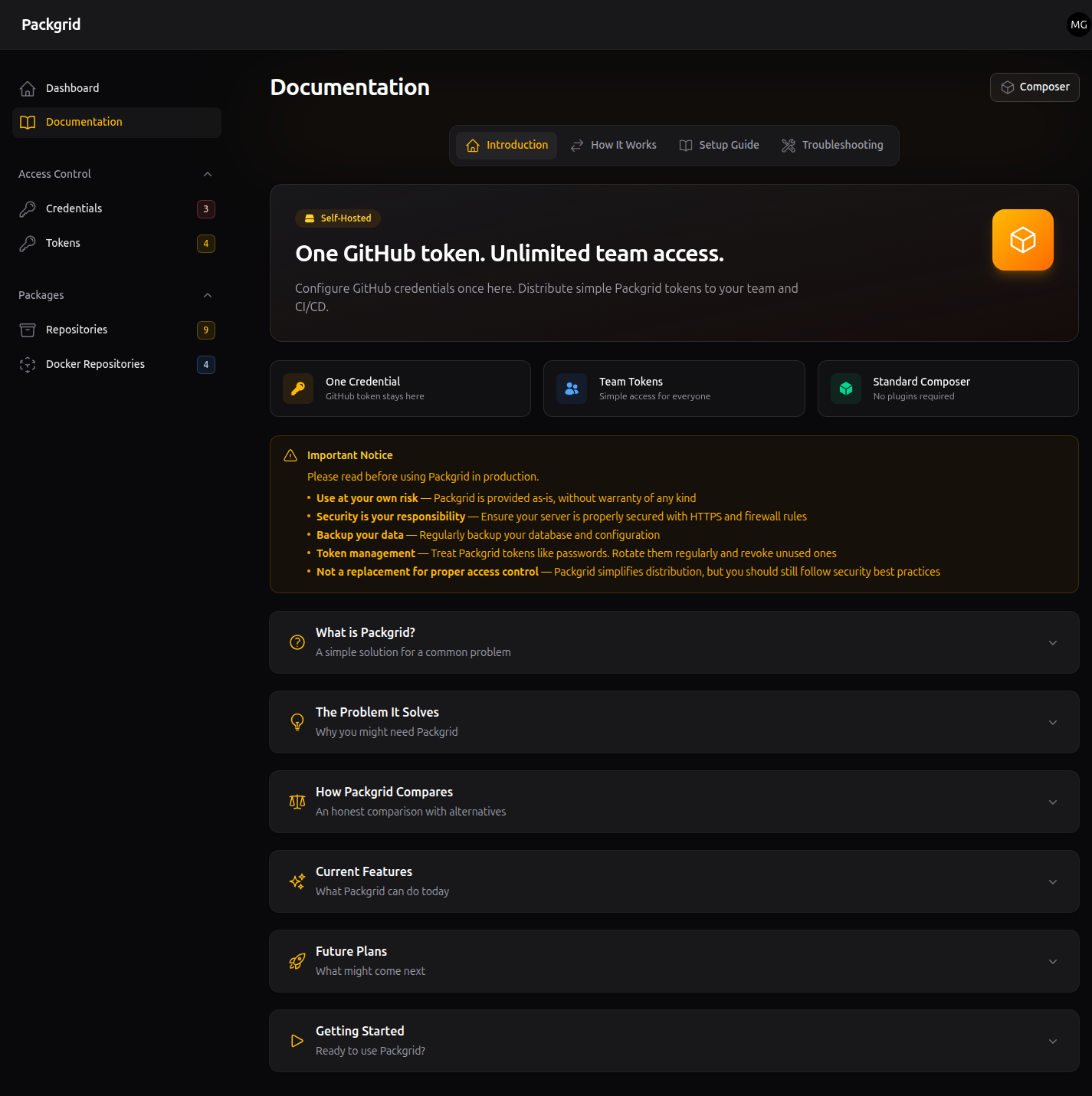1092x1096 pixels.
Task: Click the Important Notice warning triangle icon
Action: [x=290, y=455]
